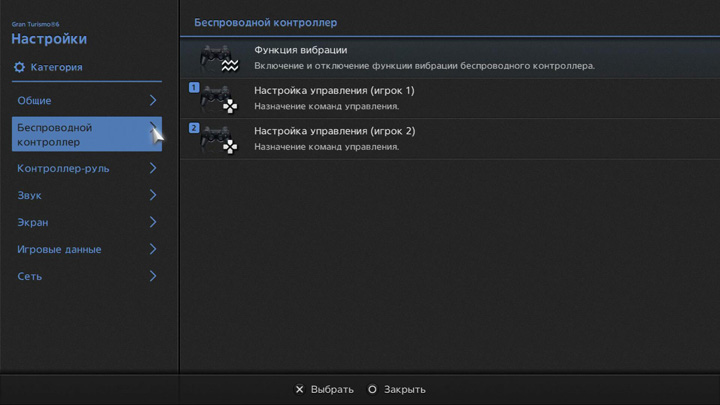
Task: Click the blue player 2 number badge
Action: coord(194,128)
